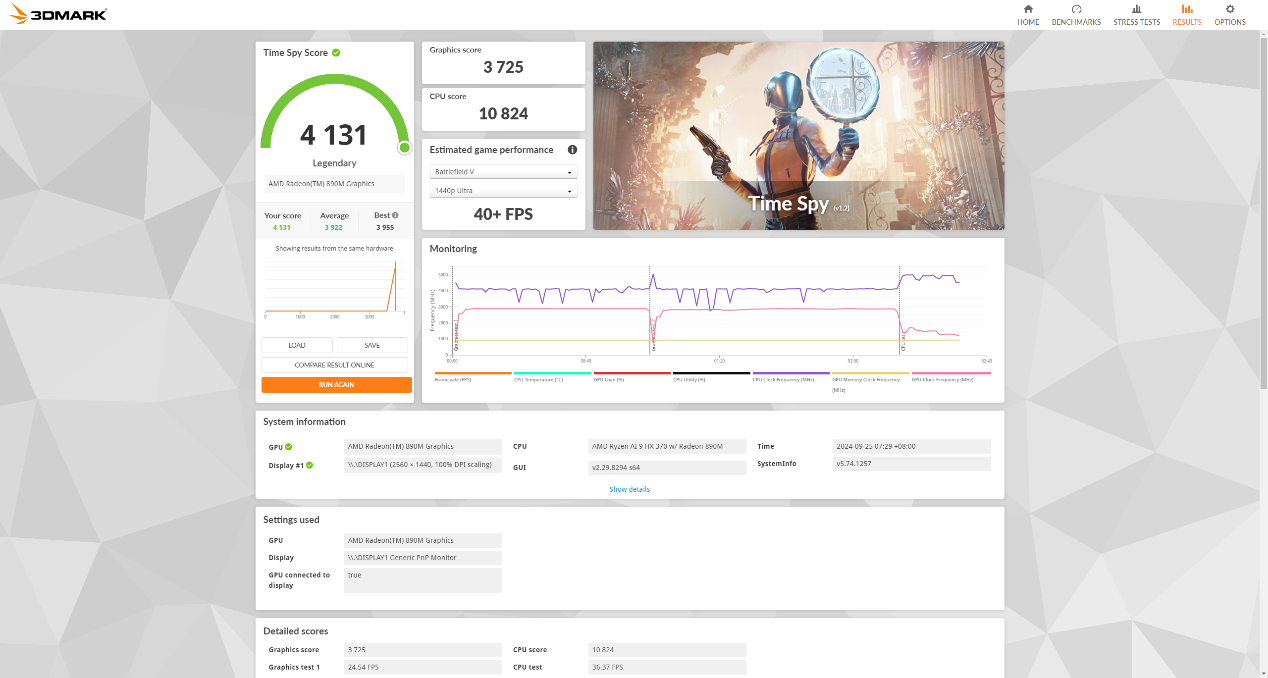Click green checkmark beside Time Spy Score

point(336,53)
